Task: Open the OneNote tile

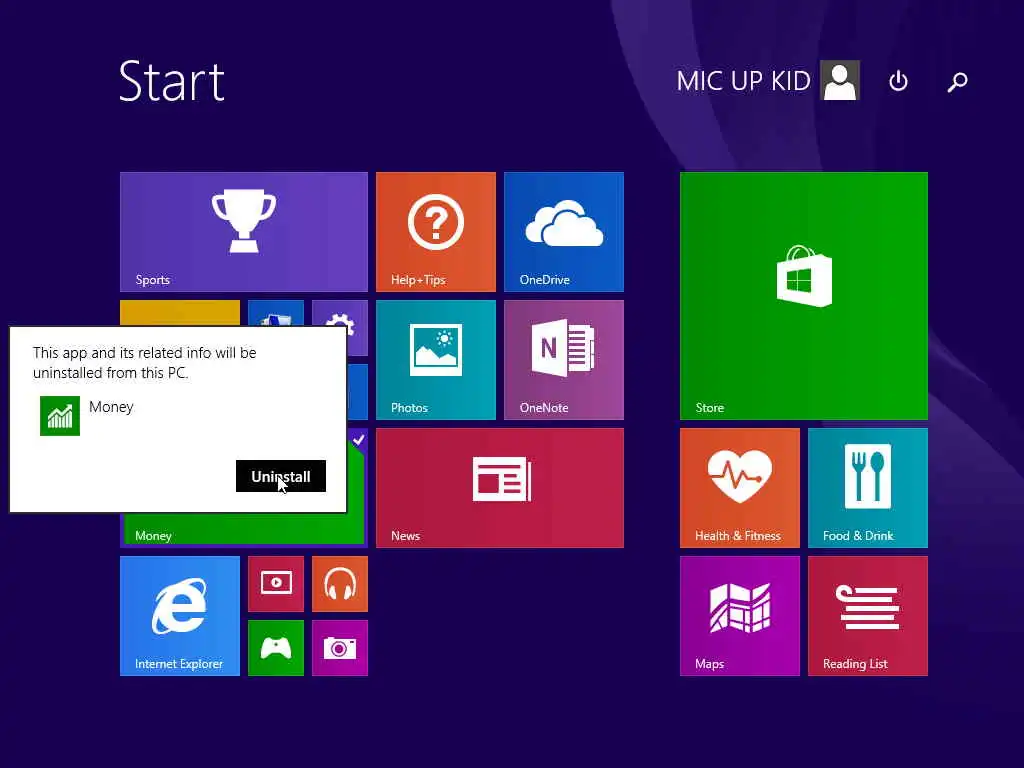Action: click(x=564, y=360)
